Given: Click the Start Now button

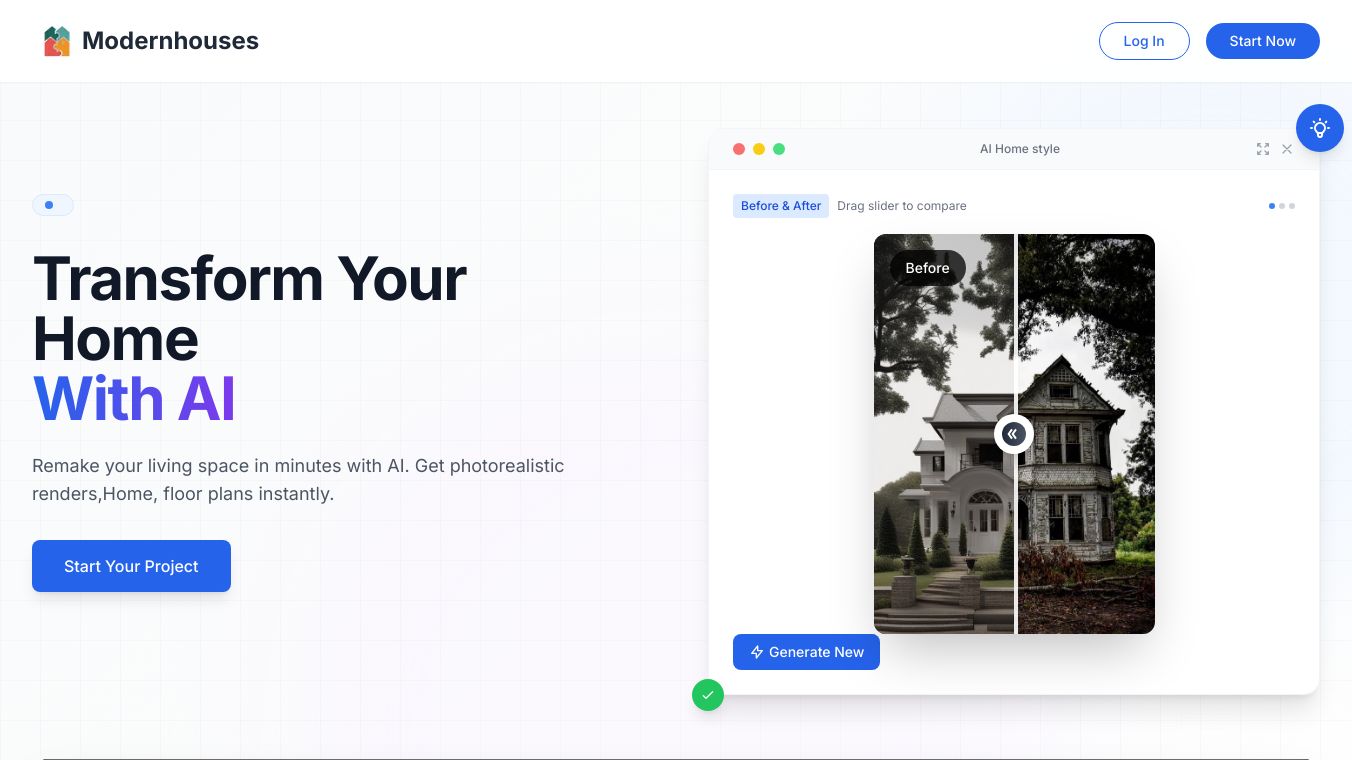Looking at the screenshot, I should pyautogui.click(x=1263, y=41).
